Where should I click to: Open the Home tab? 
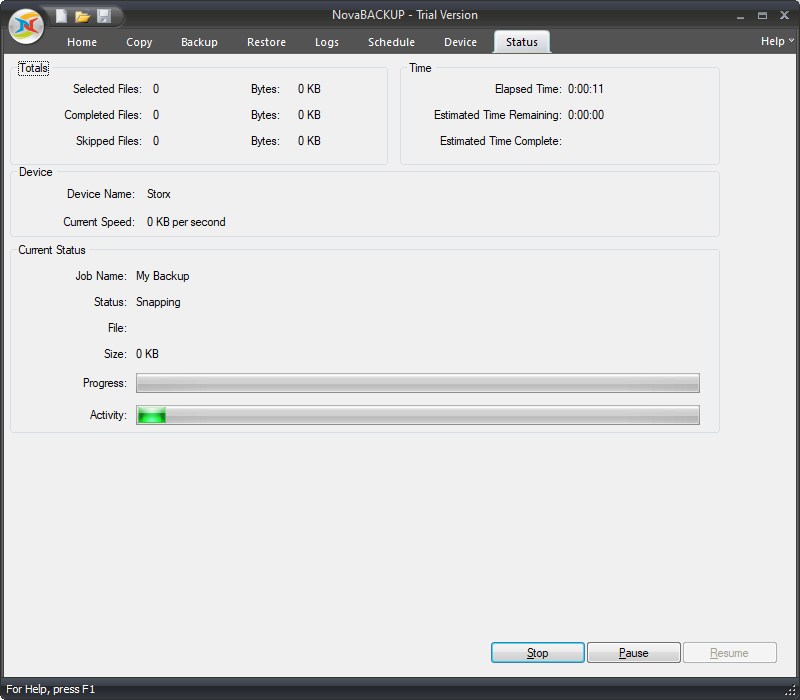[82, 42]
